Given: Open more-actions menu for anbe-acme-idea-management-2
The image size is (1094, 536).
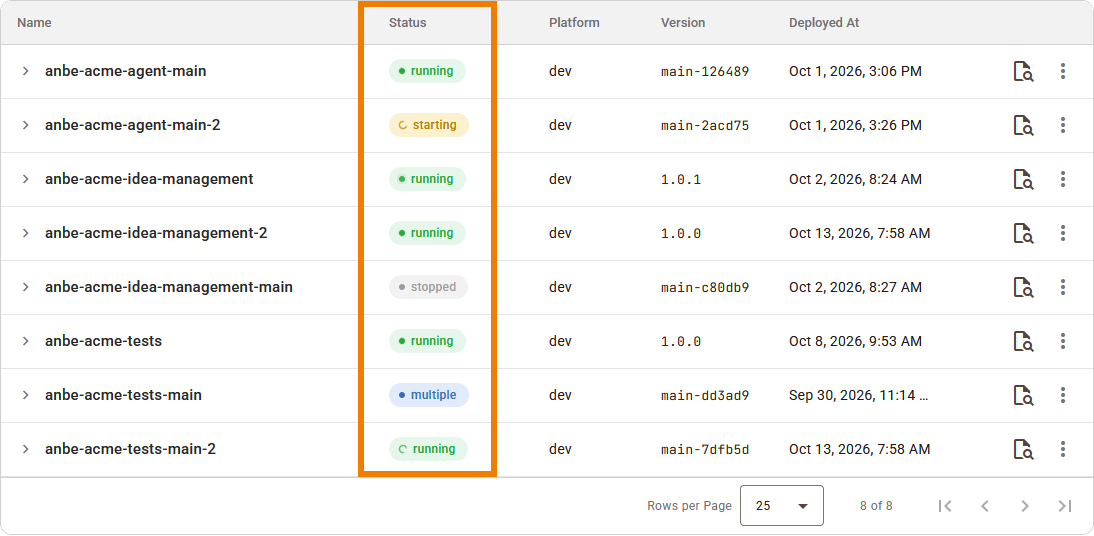Looking at the screenshot, I should click(x=1063, y=233).
